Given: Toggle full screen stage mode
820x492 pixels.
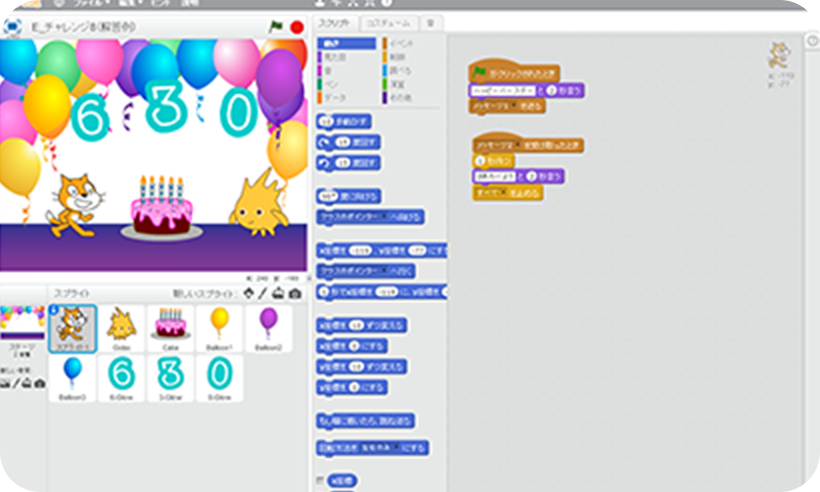Looking at the screenshot, I should tap(13, 27).
